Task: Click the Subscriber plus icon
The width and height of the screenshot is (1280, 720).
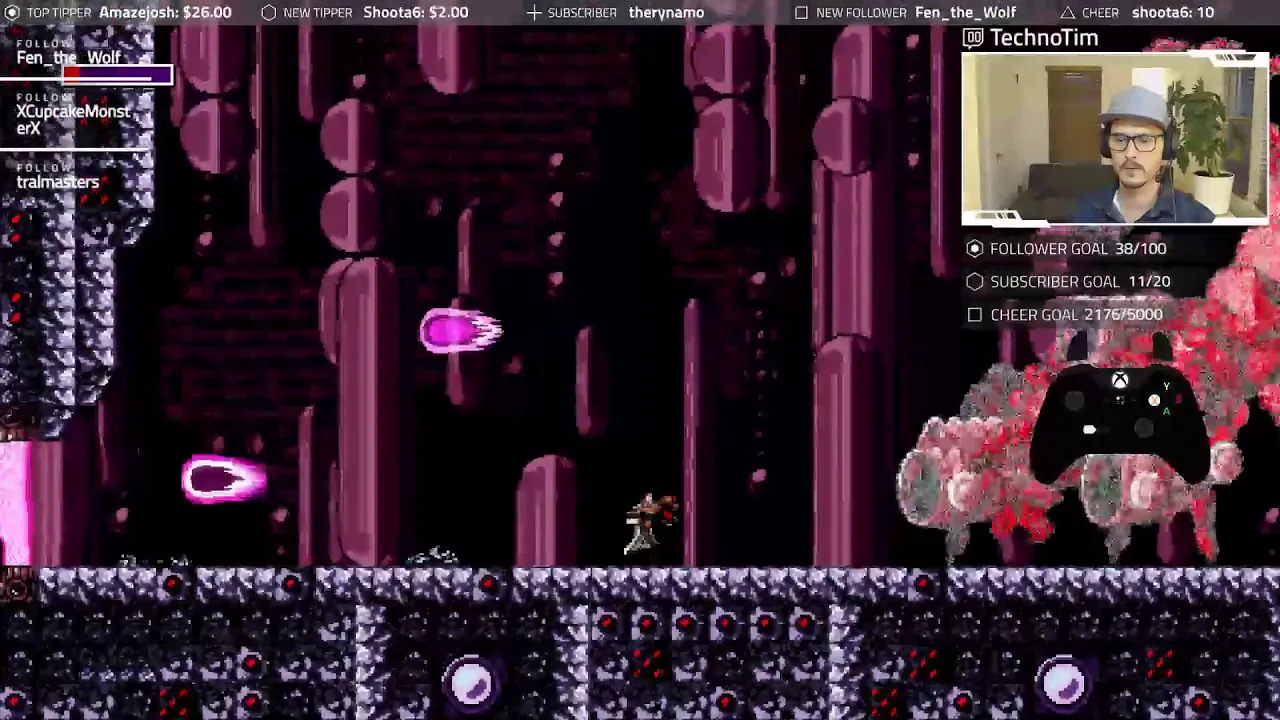Action: click(x=533, y=13)
